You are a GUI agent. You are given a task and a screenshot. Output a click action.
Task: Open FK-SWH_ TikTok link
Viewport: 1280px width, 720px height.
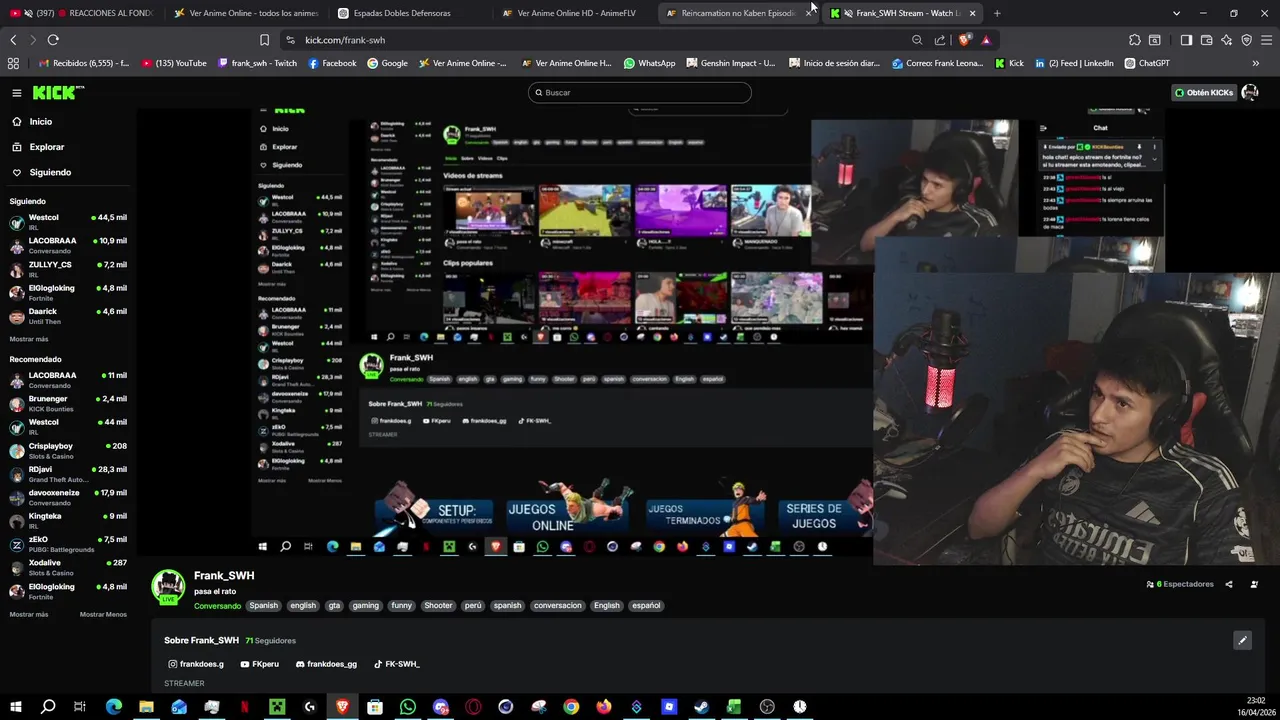coord(396,664)
